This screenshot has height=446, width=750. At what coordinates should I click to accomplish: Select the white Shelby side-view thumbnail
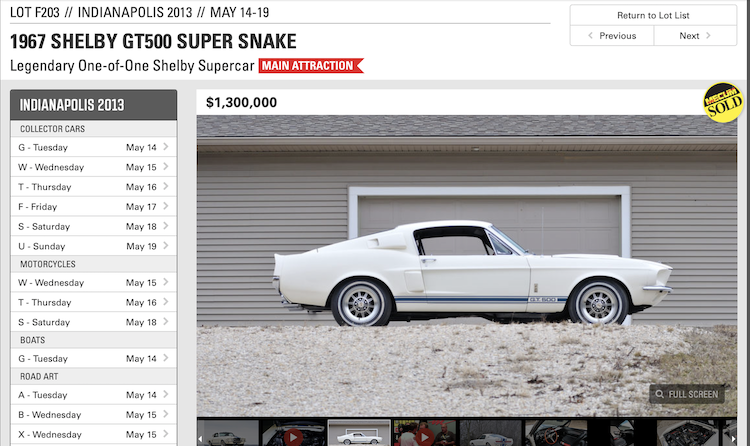[x=359, y=433]
